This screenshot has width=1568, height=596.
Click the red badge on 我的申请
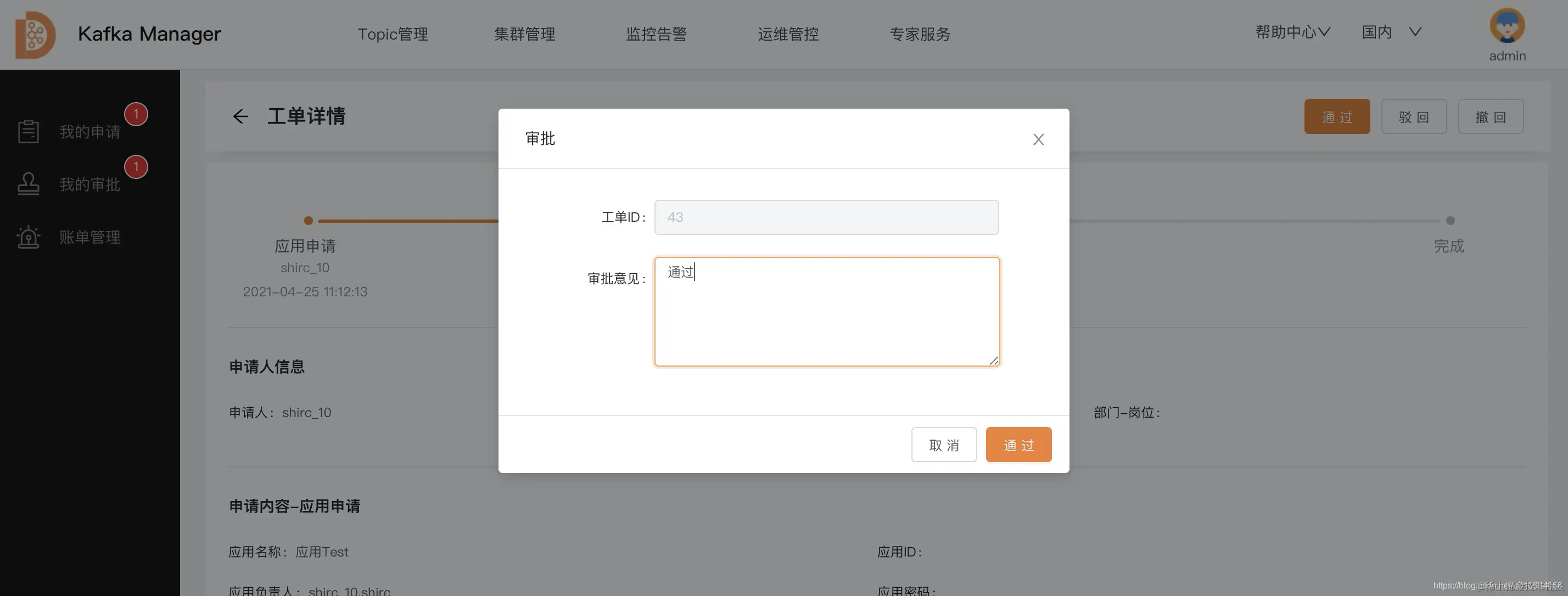tap(136, 114)
